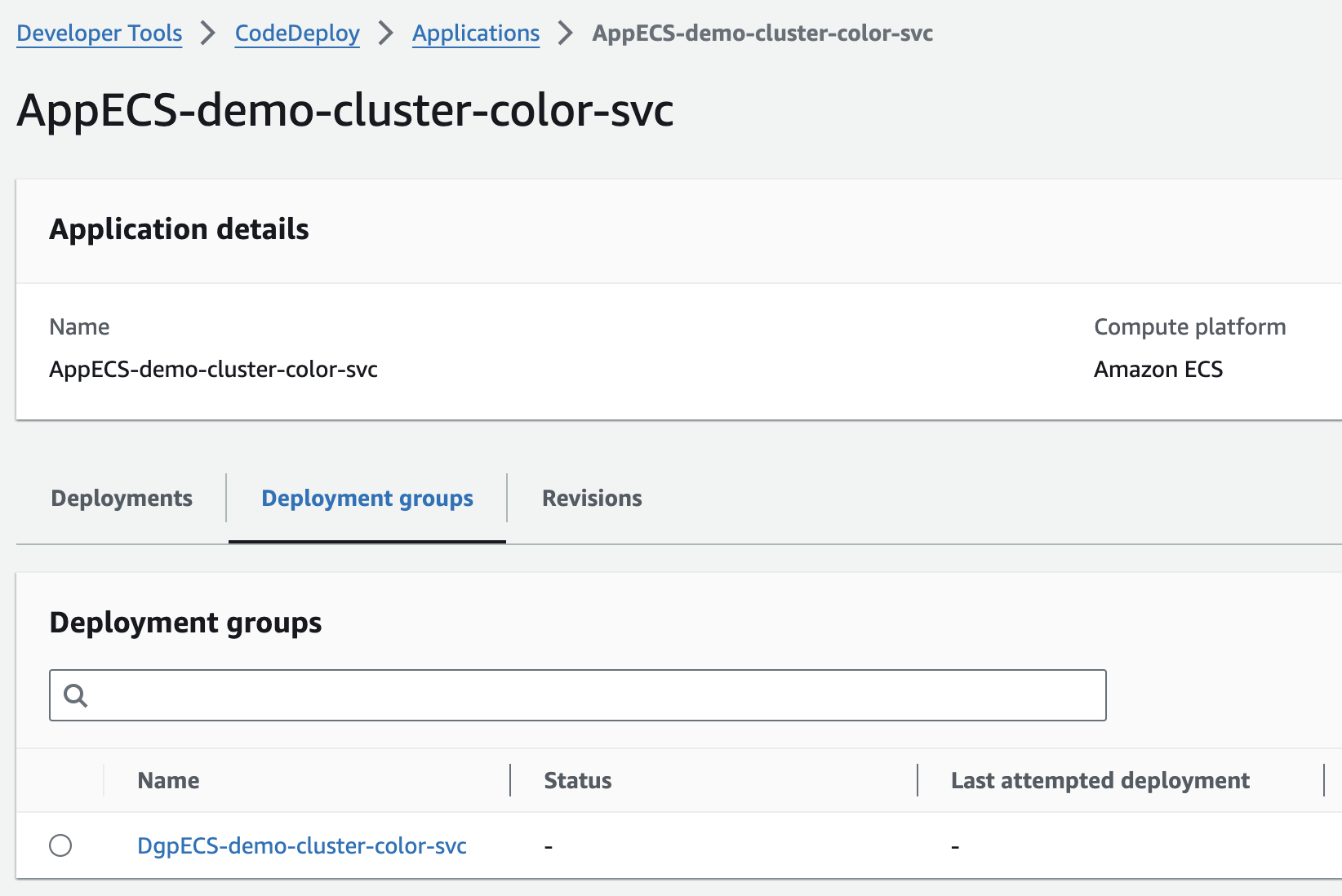The image size is (1342, 896).
Task: Click the dash in the Status column
Action: (x=549, y=847)
